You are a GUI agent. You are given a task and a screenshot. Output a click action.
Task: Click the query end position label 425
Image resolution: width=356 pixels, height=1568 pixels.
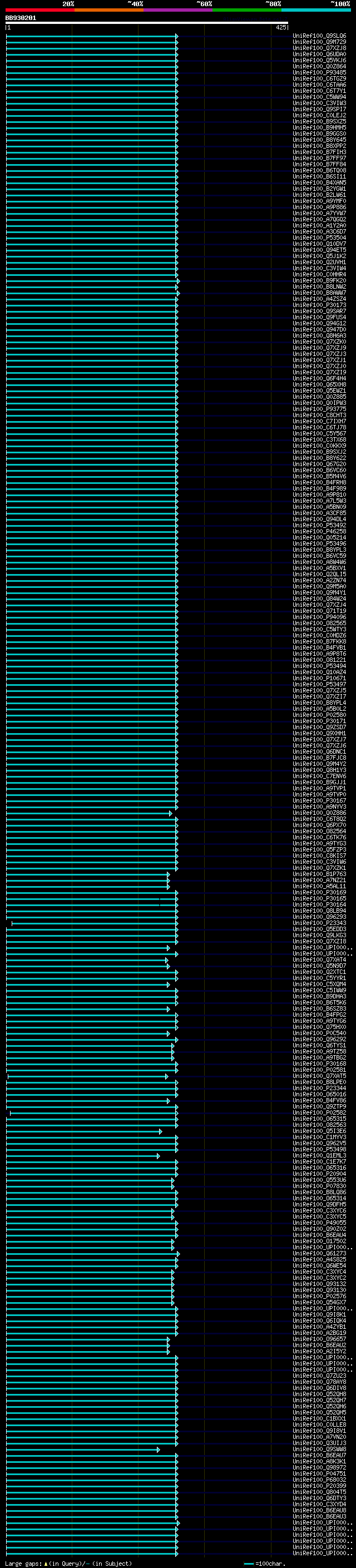280,27
